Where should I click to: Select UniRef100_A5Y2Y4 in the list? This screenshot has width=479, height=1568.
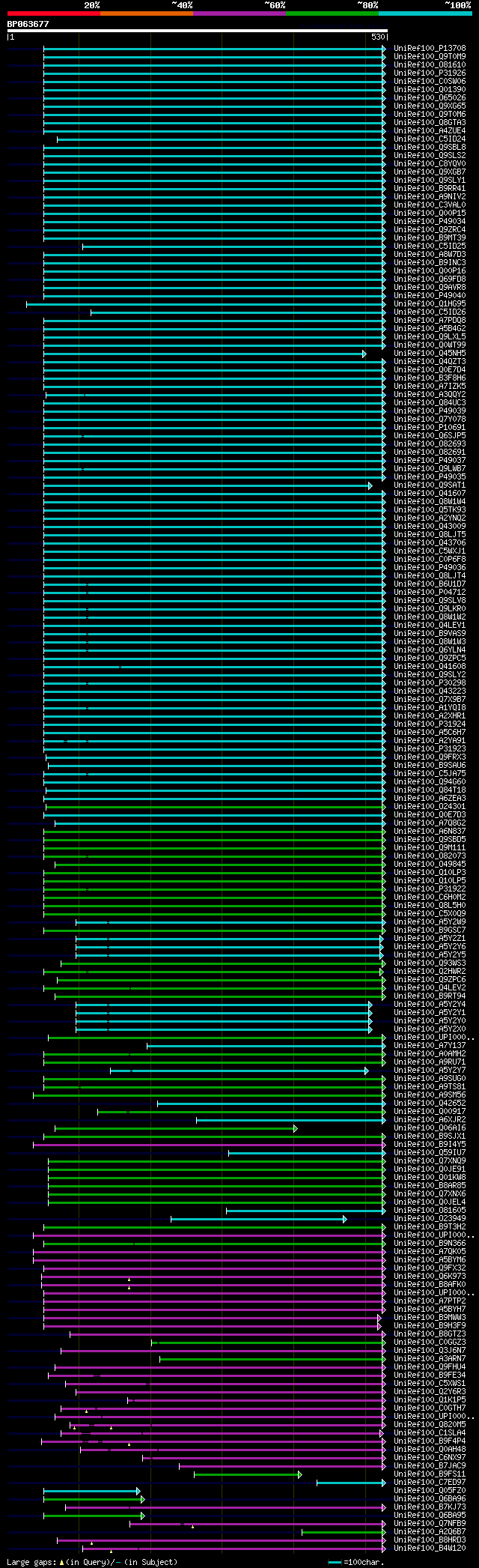pos(430,1005)
